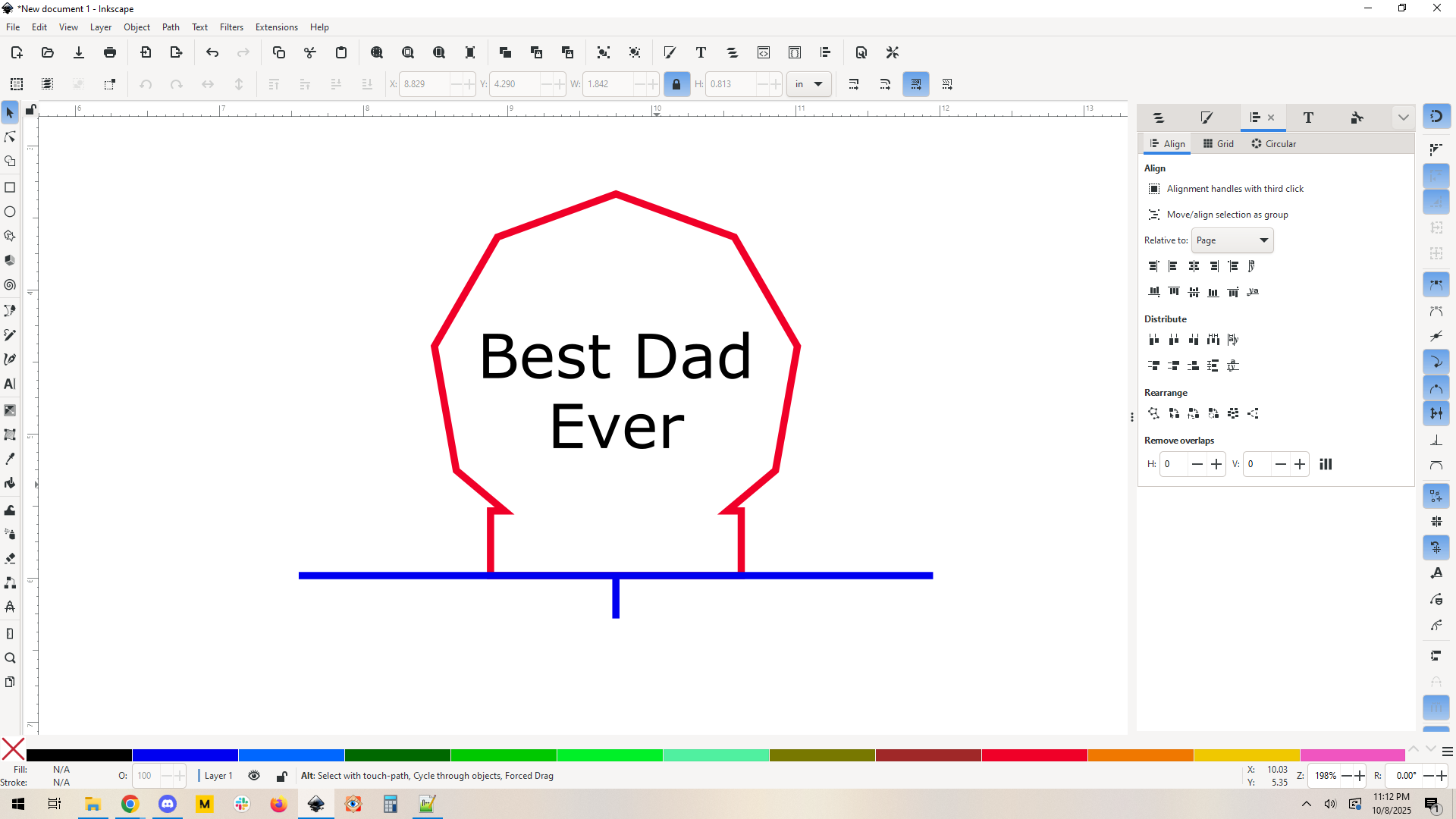
Task: Click the Remove overlaps apply button
Action: click(x=1326, y=464)
